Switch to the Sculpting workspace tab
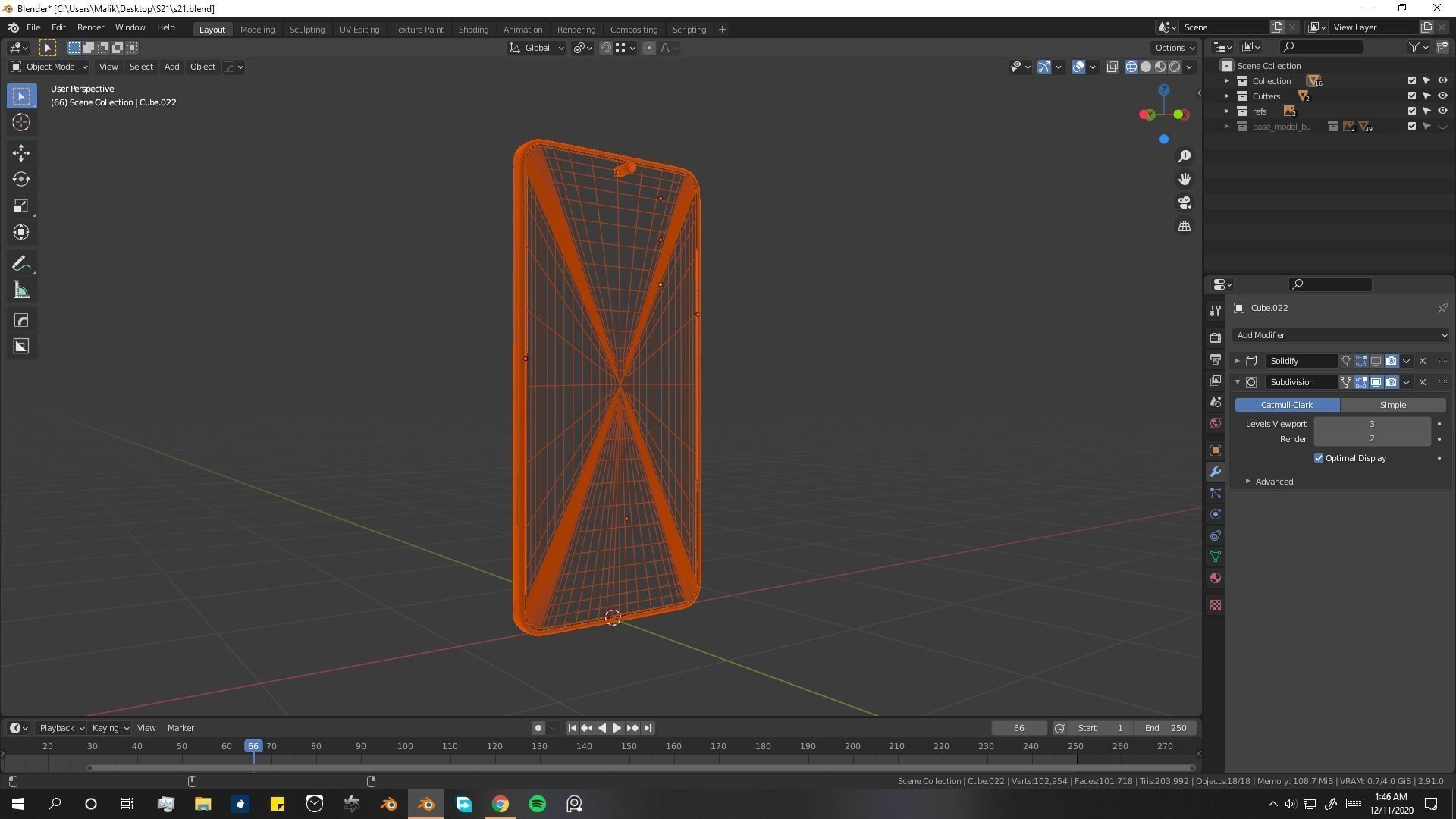Image resolution: width=1456 pixels, height=819 pixels. [x=306, y=30]
